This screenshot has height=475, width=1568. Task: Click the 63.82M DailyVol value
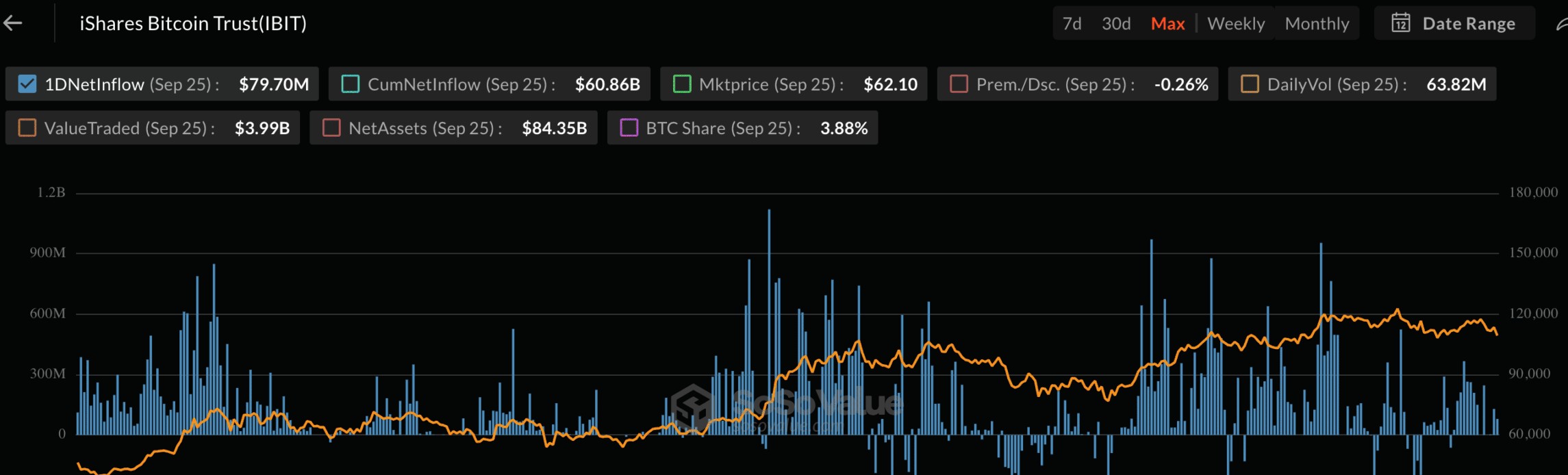(x=1456, y=84)
